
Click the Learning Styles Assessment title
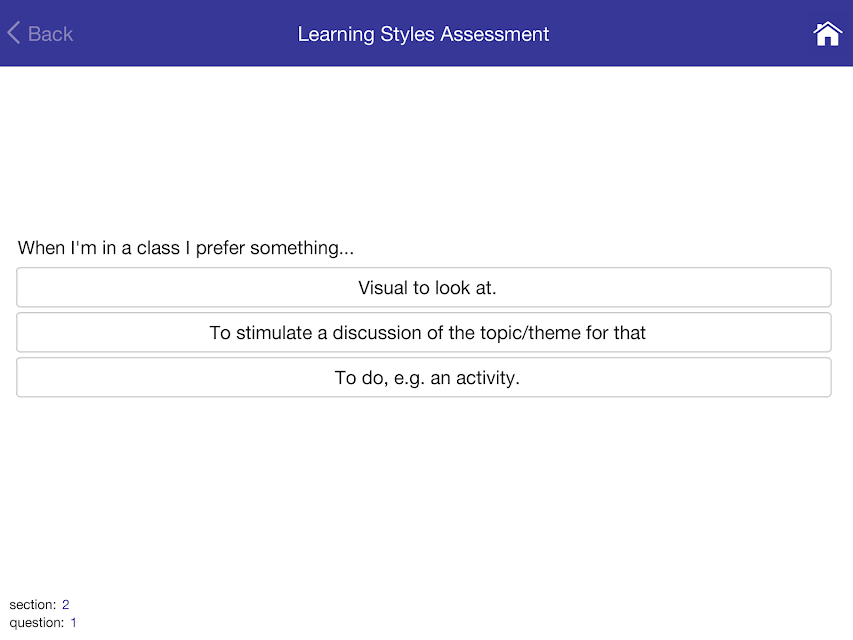coord(423,34)
